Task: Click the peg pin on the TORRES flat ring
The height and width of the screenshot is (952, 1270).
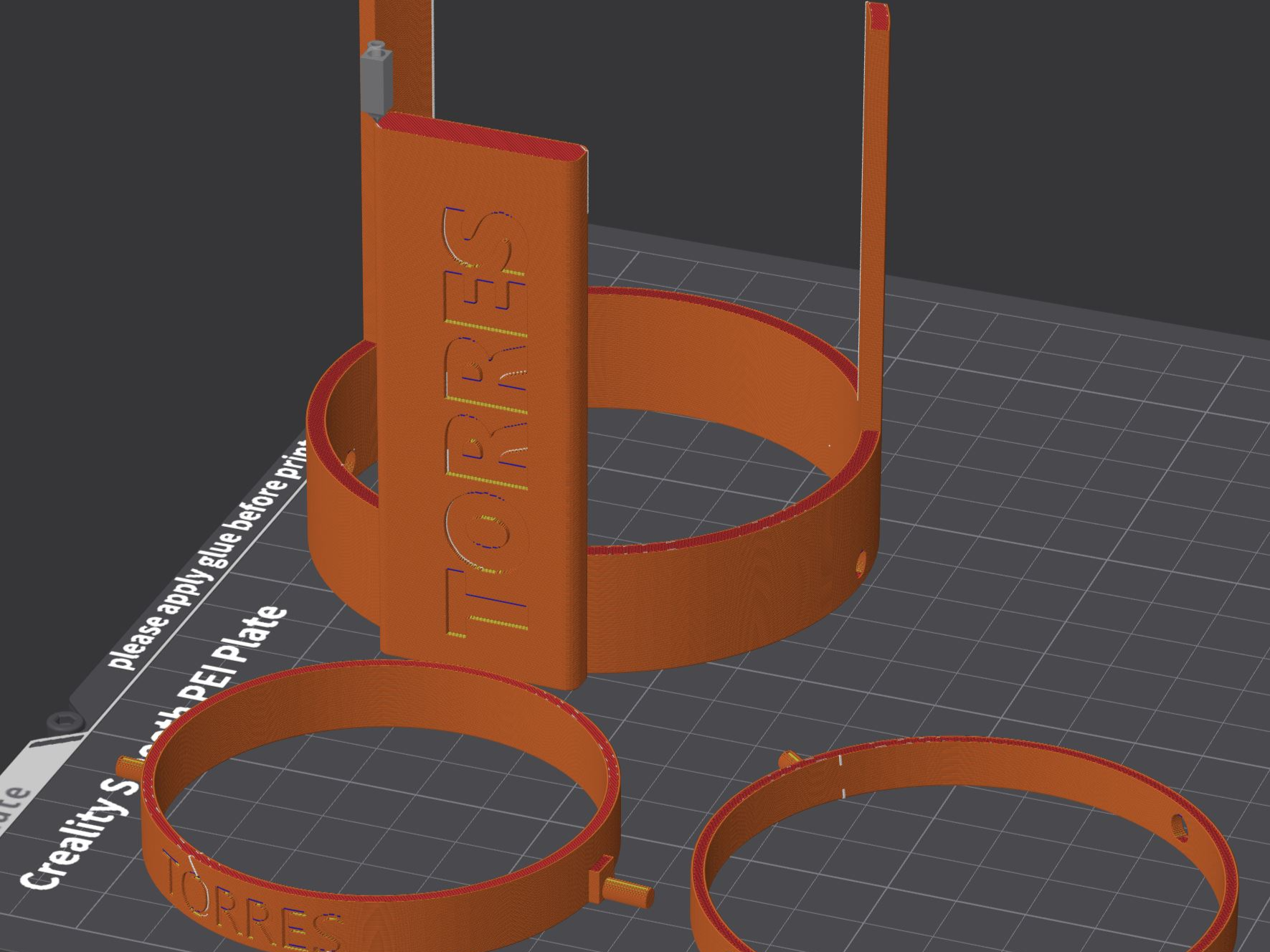Action: pyautogui.click(x=627, y=891)
